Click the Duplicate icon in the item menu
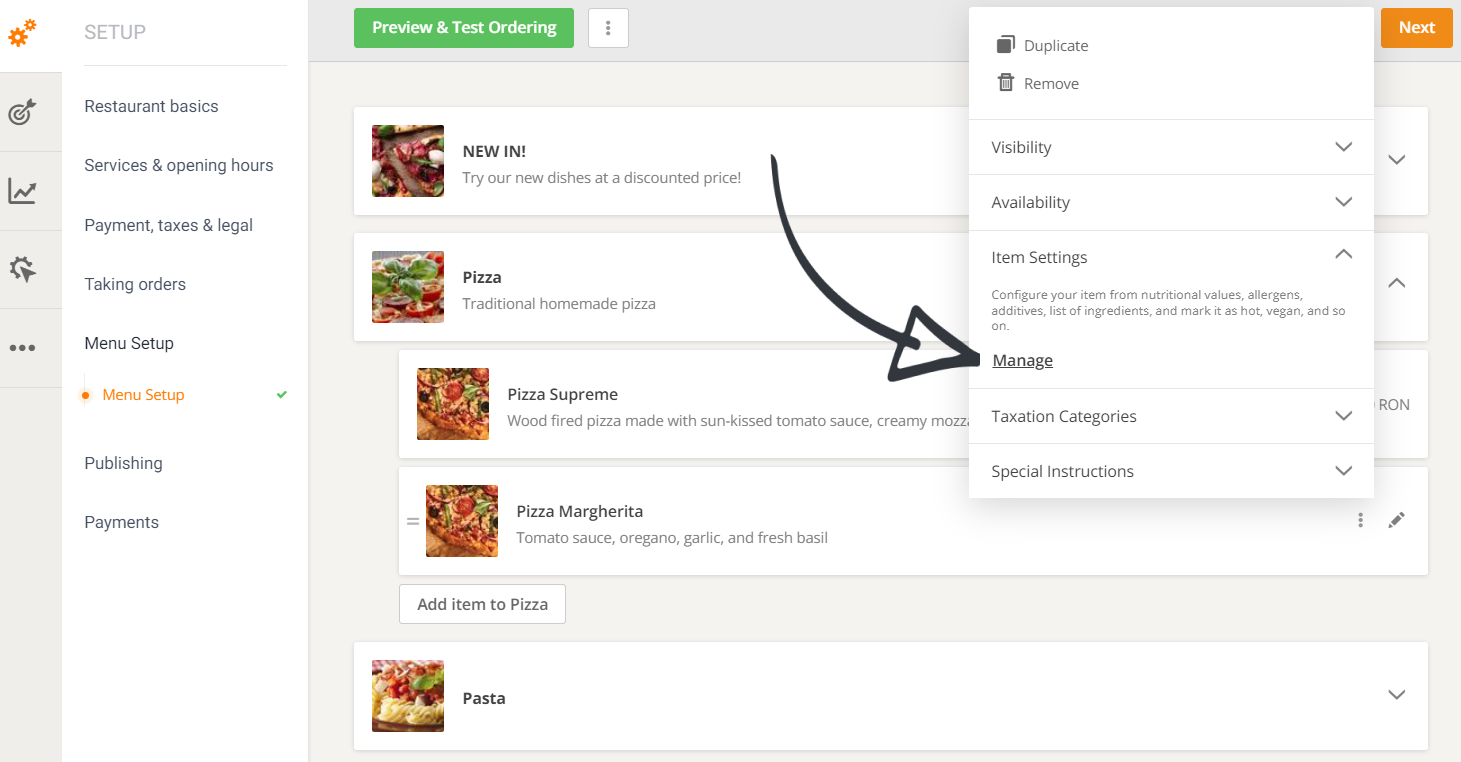 (x=1005, y=44)
